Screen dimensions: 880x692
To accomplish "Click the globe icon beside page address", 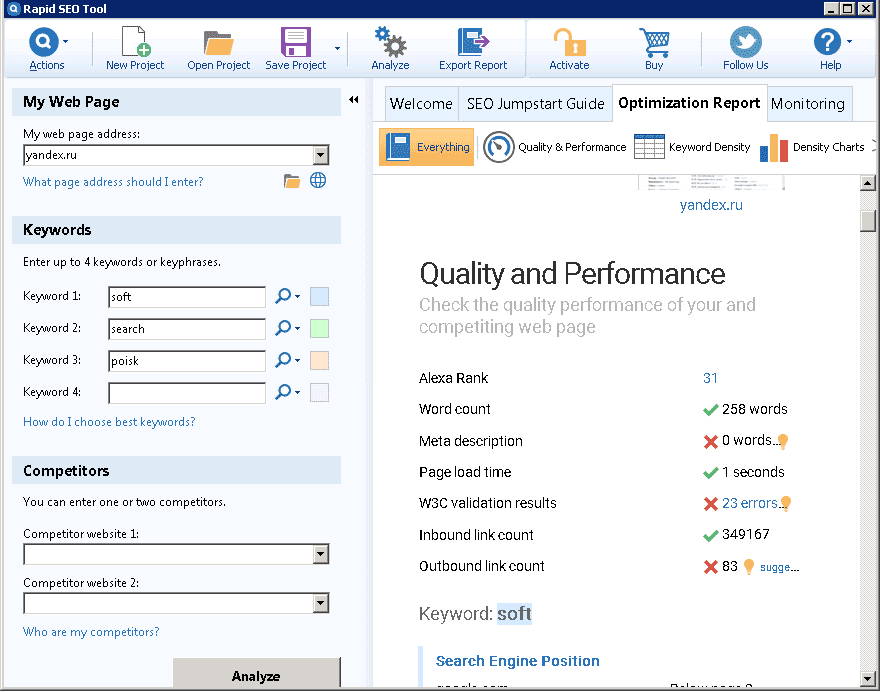I will (x=318, y=181).
